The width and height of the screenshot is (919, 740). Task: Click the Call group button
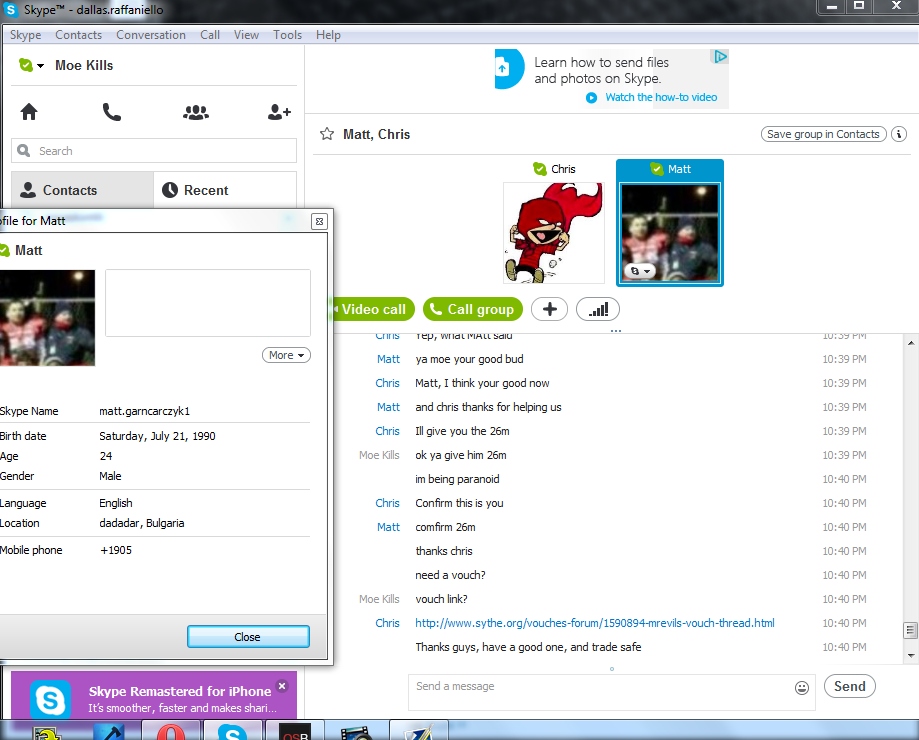(472, 309)
